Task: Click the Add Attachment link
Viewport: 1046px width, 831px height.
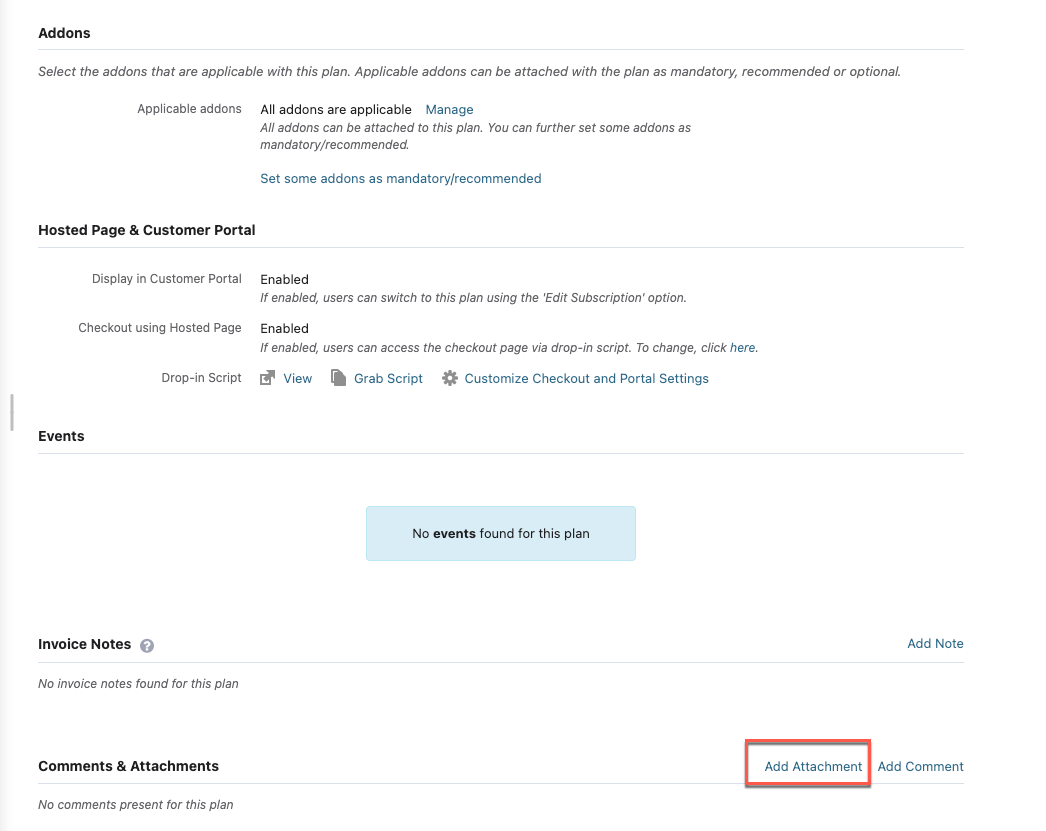Action: [813, 767]
